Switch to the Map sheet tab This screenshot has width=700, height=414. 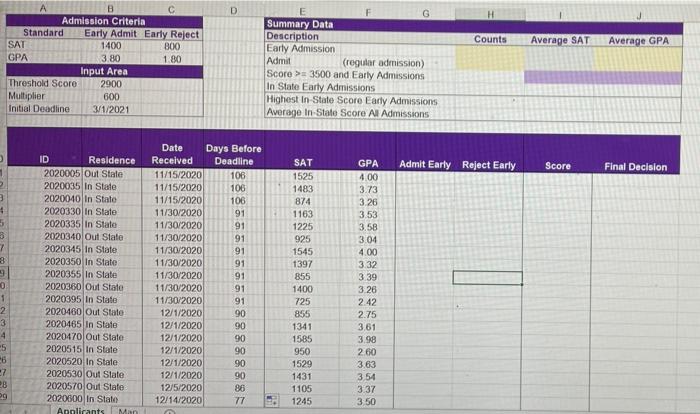click(128, 411)
